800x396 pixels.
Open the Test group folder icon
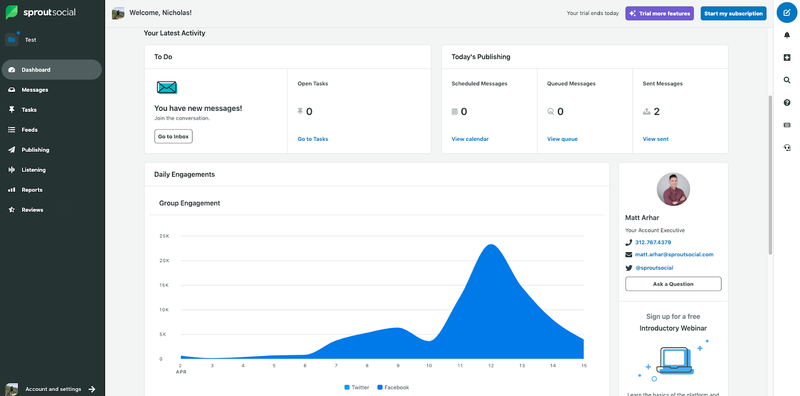[x=12, y=39]
